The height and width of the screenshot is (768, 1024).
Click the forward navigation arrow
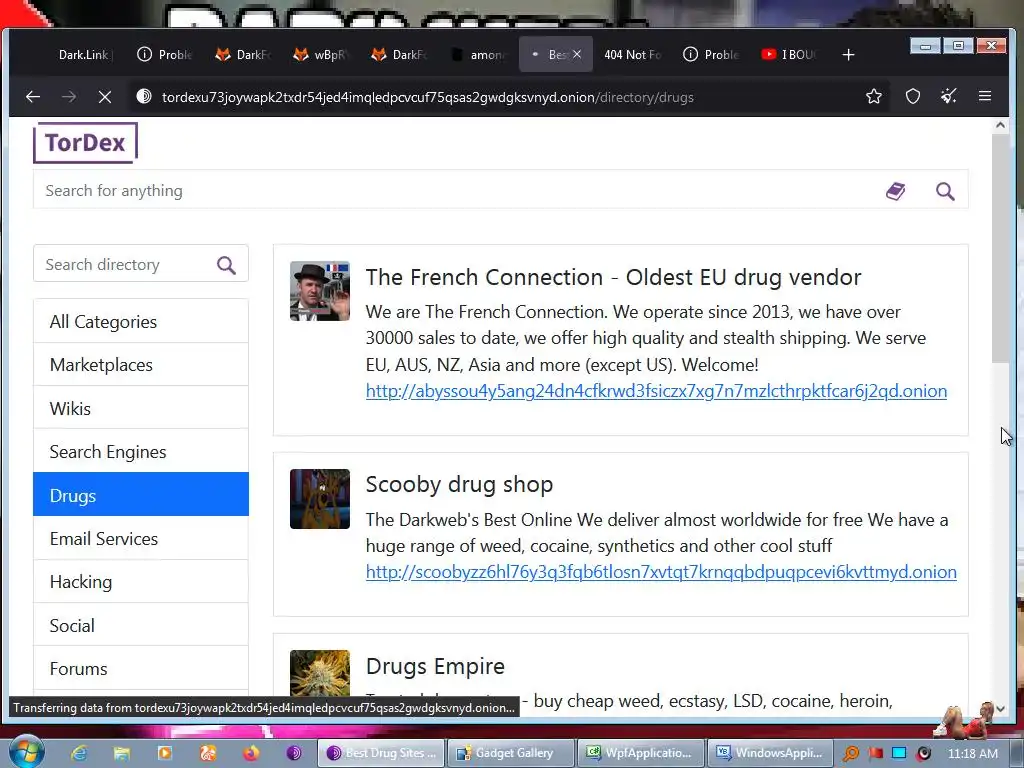(x=69, y=97)
